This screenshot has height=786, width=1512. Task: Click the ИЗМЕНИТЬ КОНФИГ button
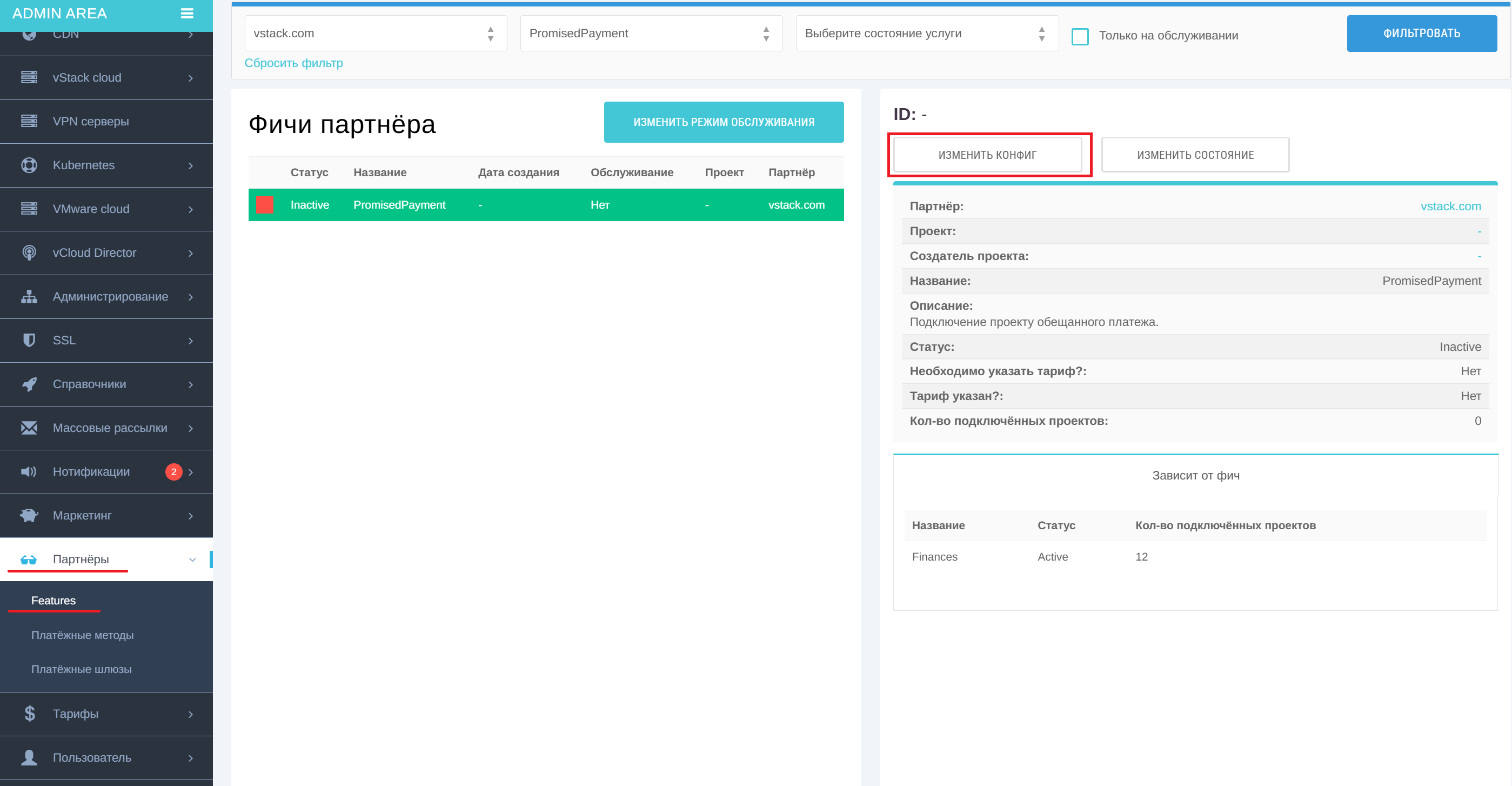[987, 155]
